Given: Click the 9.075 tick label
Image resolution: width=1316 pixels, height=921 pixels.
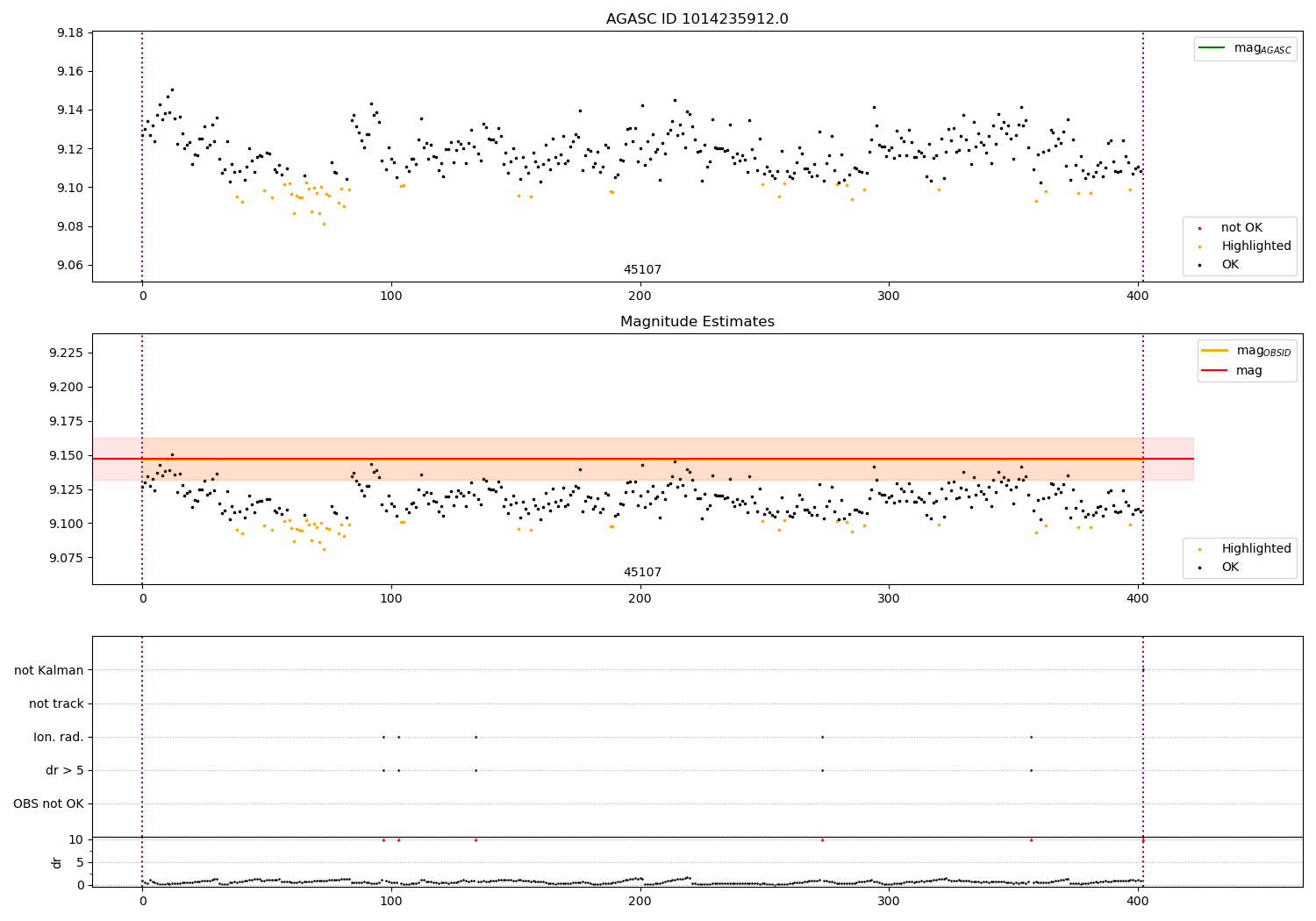Looking at the screenshot, I should [66, 559].
